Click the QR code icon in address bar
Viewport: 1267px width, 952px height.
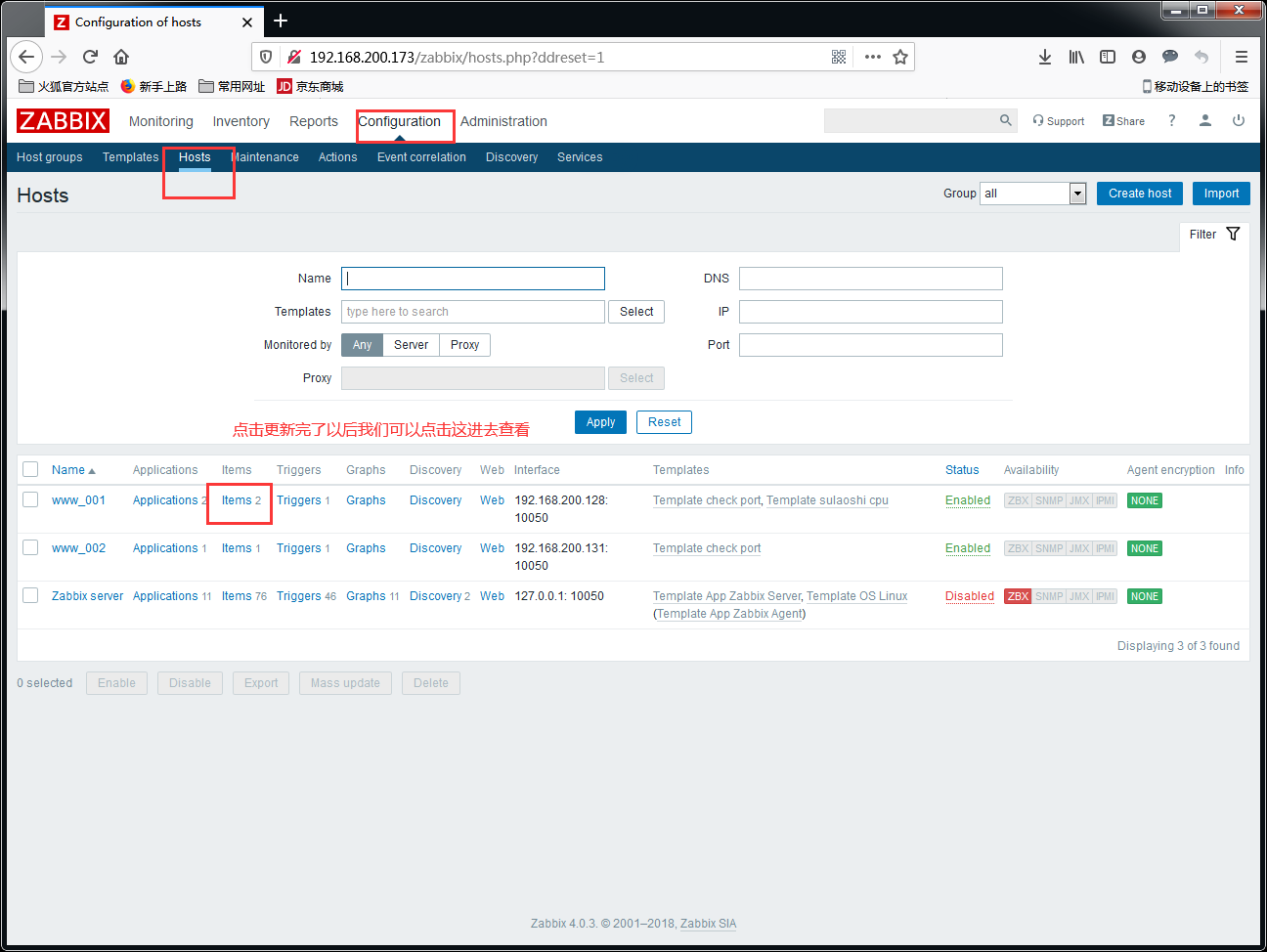839,57
